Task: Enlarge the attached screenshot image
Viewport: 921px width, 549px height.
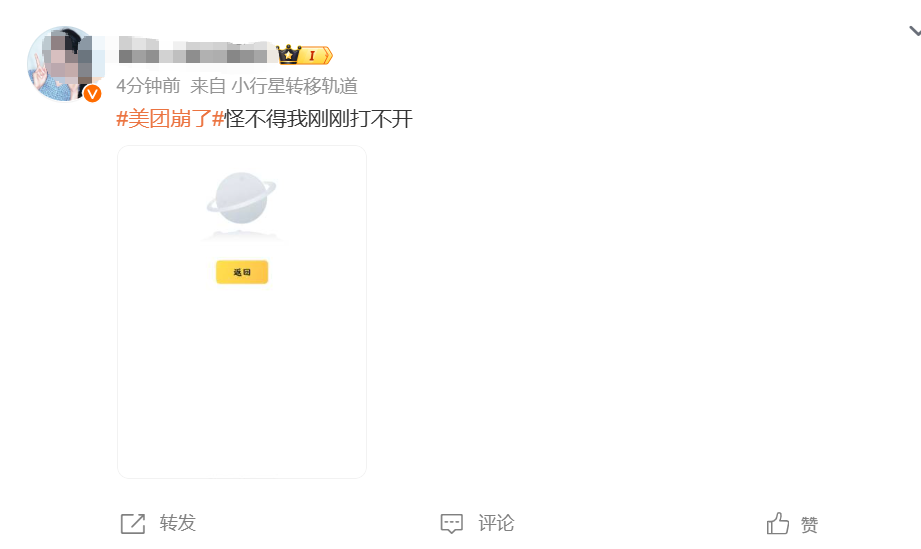Action: click(242, 312)
